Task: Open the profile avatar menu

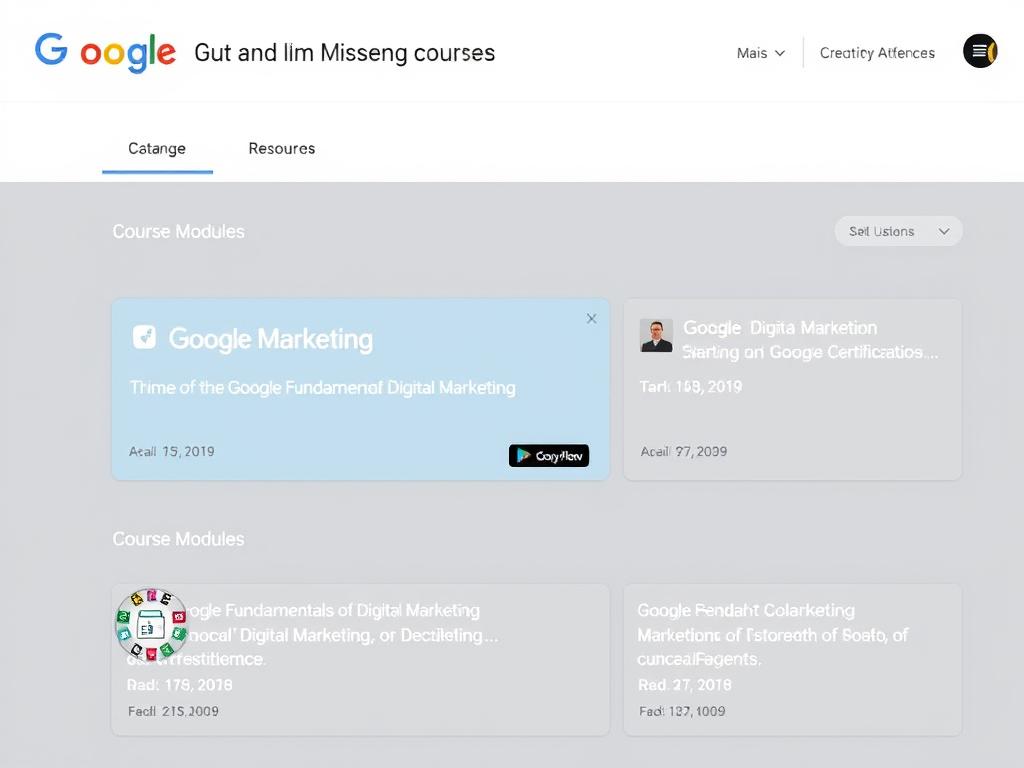Action: pos(980,51)
